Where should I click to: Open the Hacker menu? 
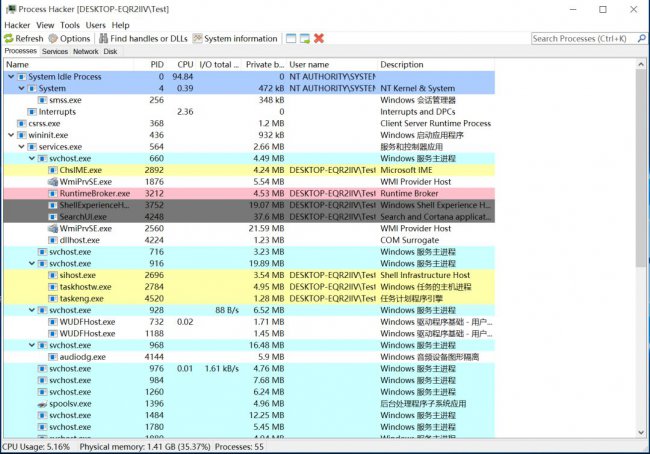[17, 25]
